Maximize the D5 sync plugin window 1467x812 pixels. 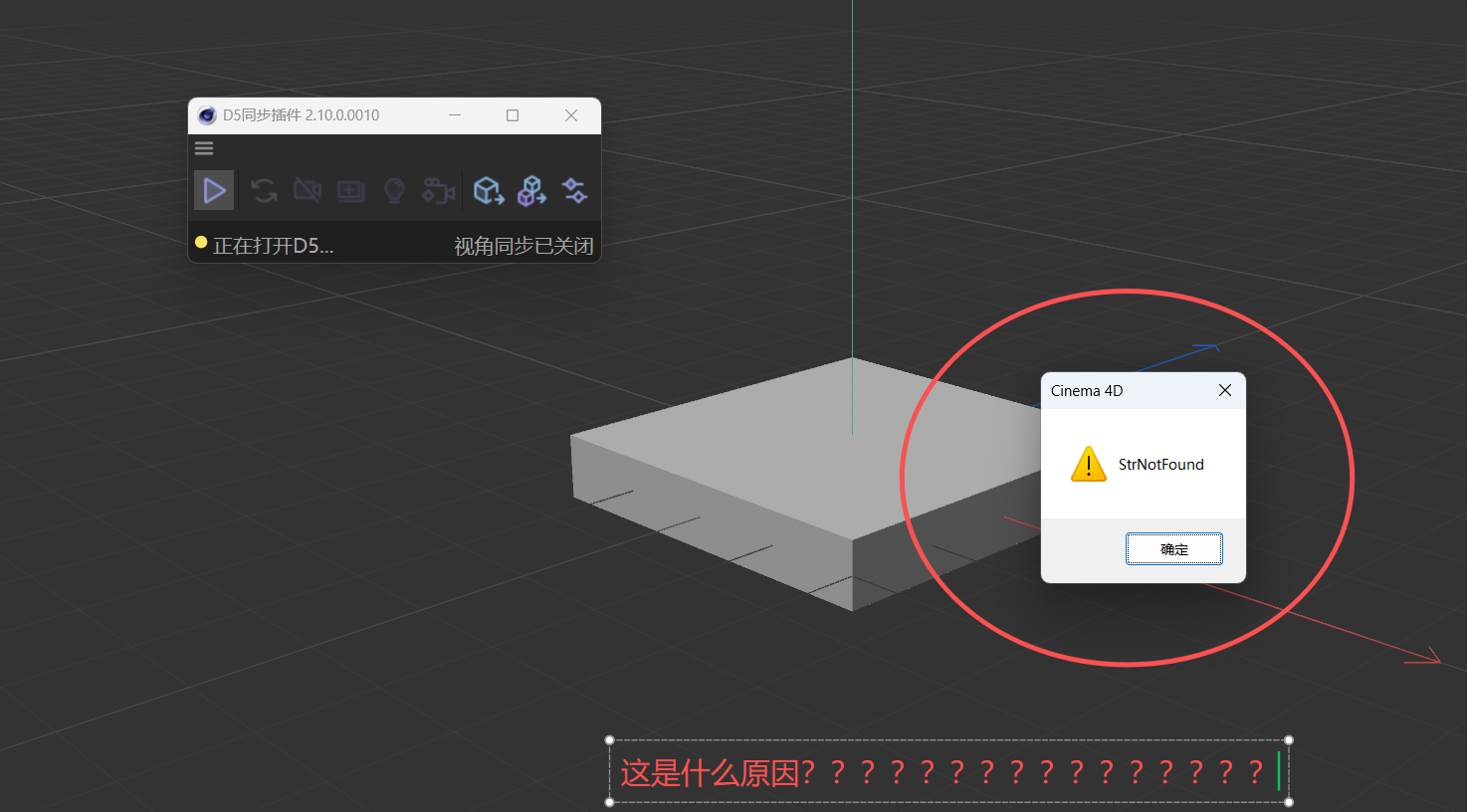pos(513,115)
